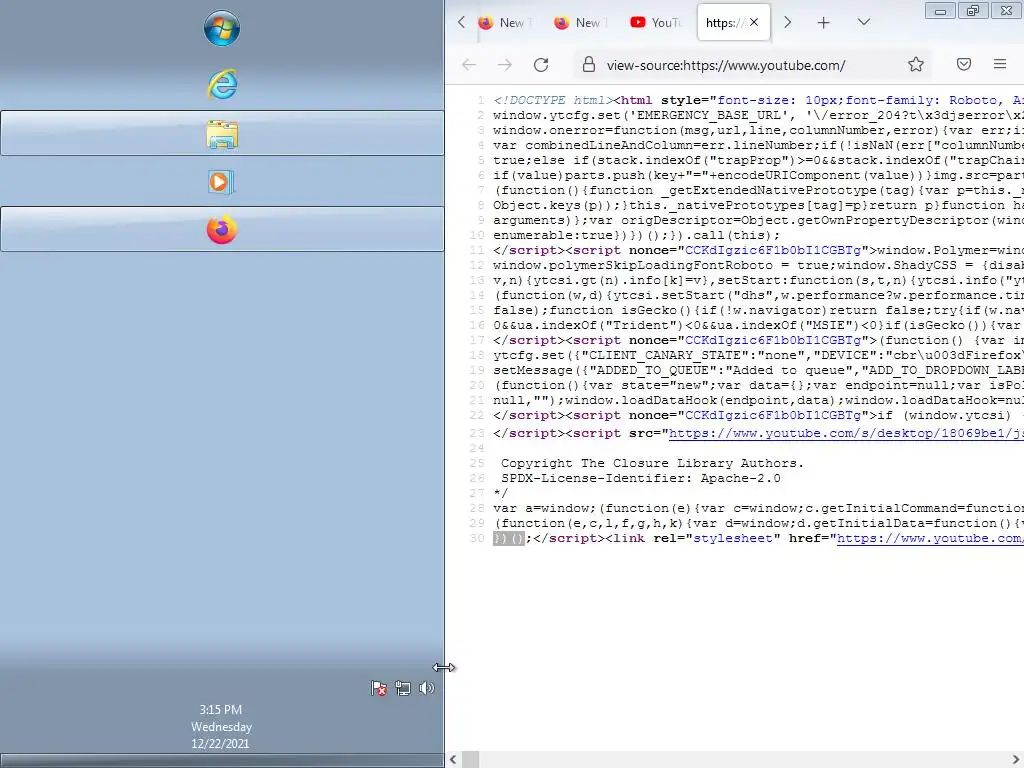Open taskbar clock showing 3:15 PM
Viewport: 1024px width, 768px height.
pyautogui.click(x=221, y=709)
